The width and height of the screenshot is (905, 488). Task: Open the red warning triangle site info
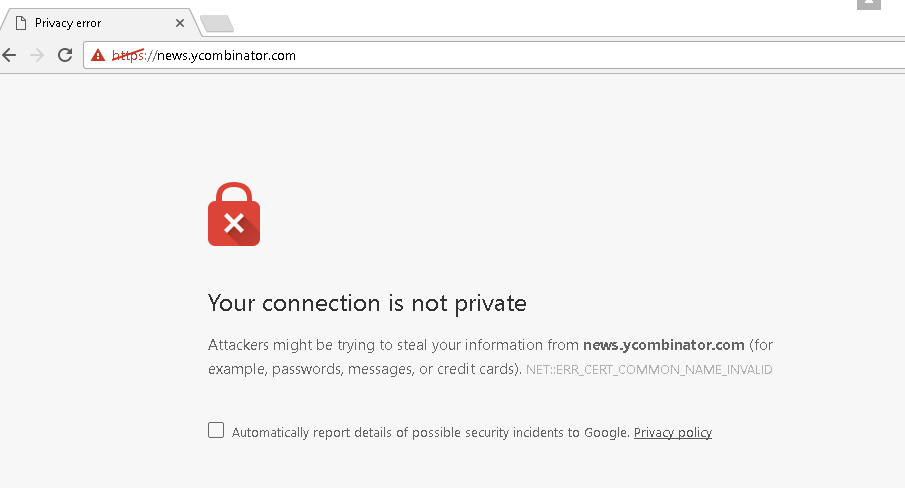click(x=98, y=55)
